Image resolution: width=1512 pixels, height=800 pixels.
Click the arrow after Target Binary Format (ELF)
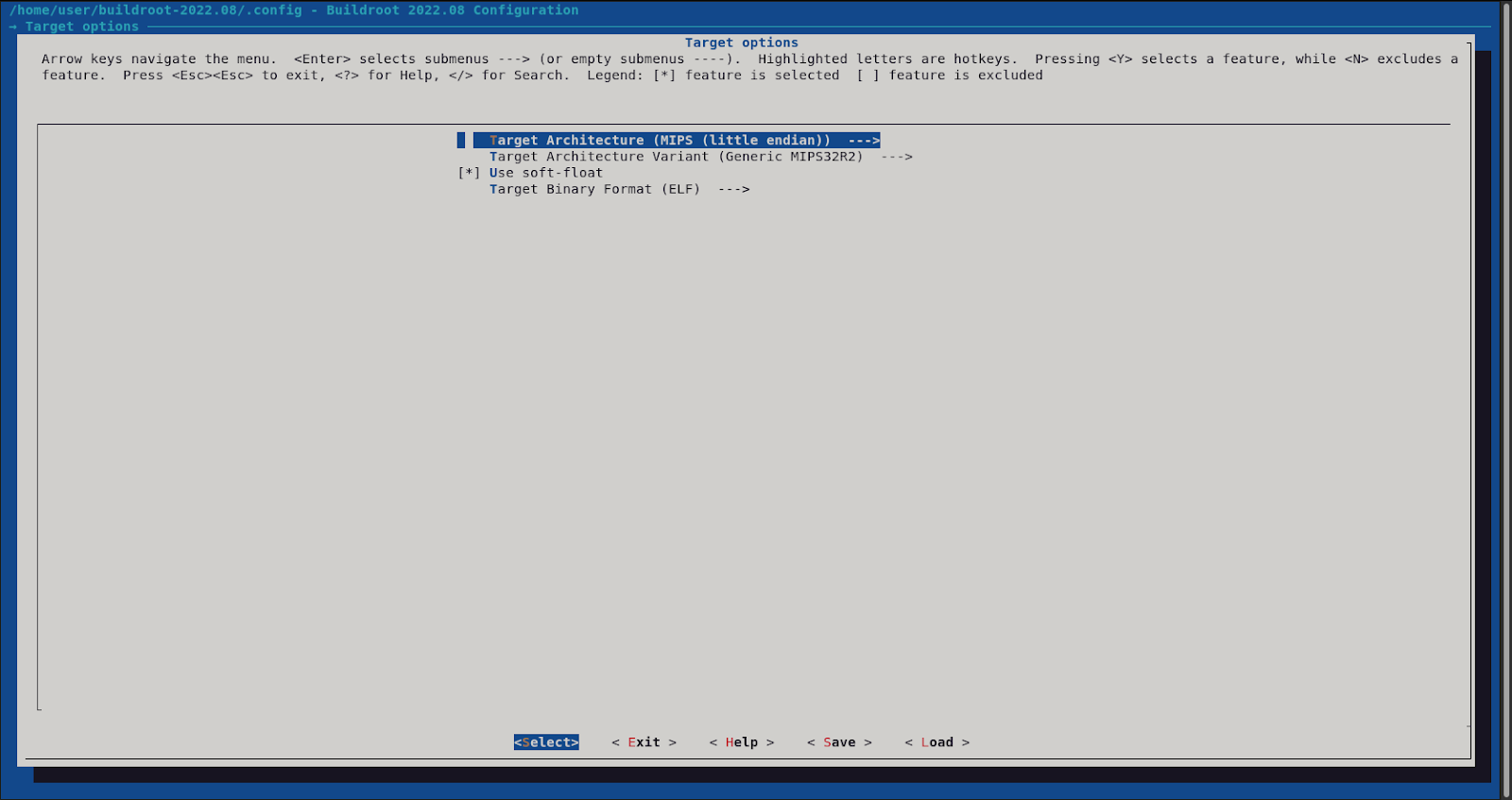(x=733, y=190)
